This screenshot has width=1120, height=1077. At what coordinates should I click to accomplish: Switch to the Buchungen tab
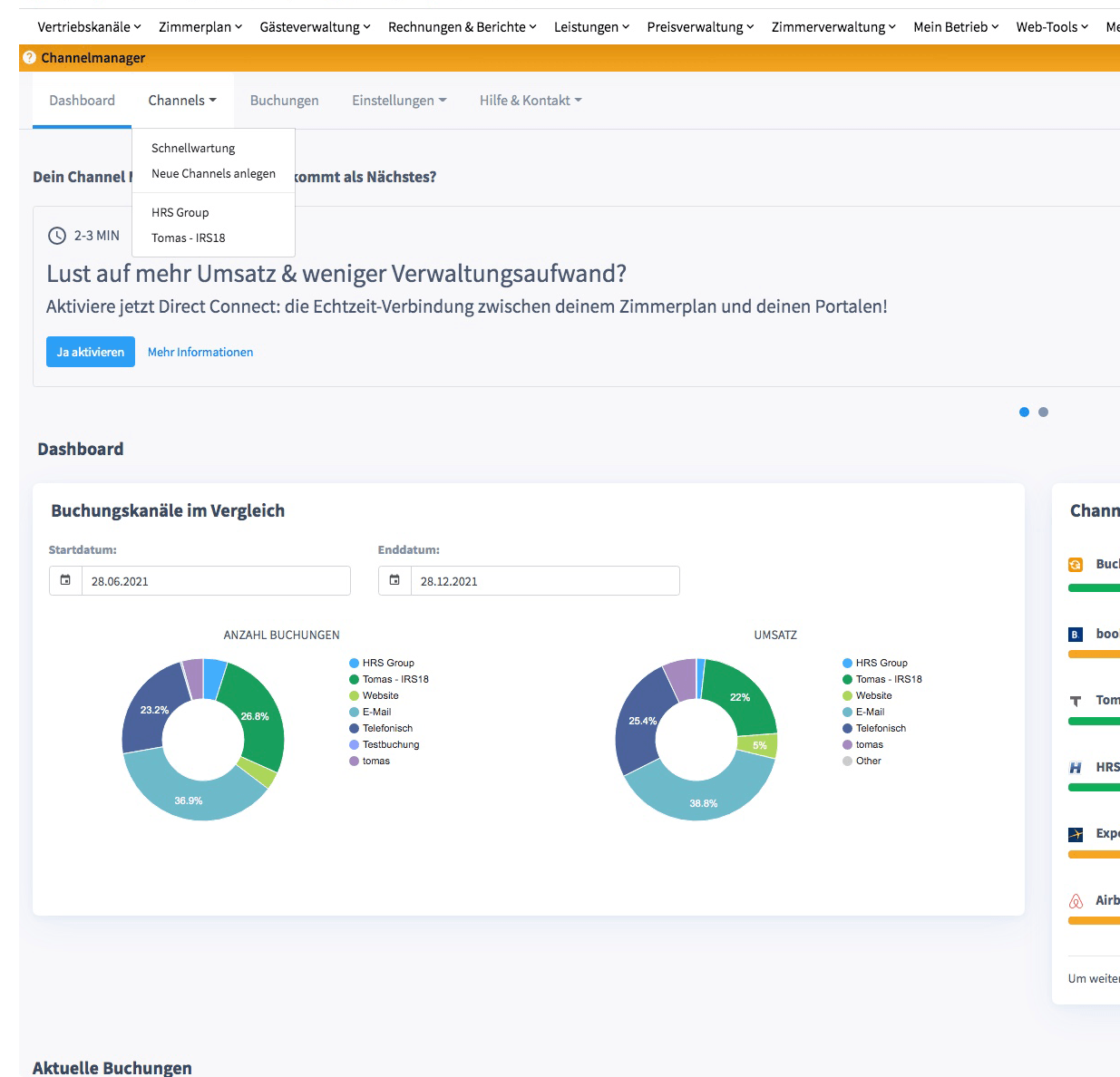point(284,101)
